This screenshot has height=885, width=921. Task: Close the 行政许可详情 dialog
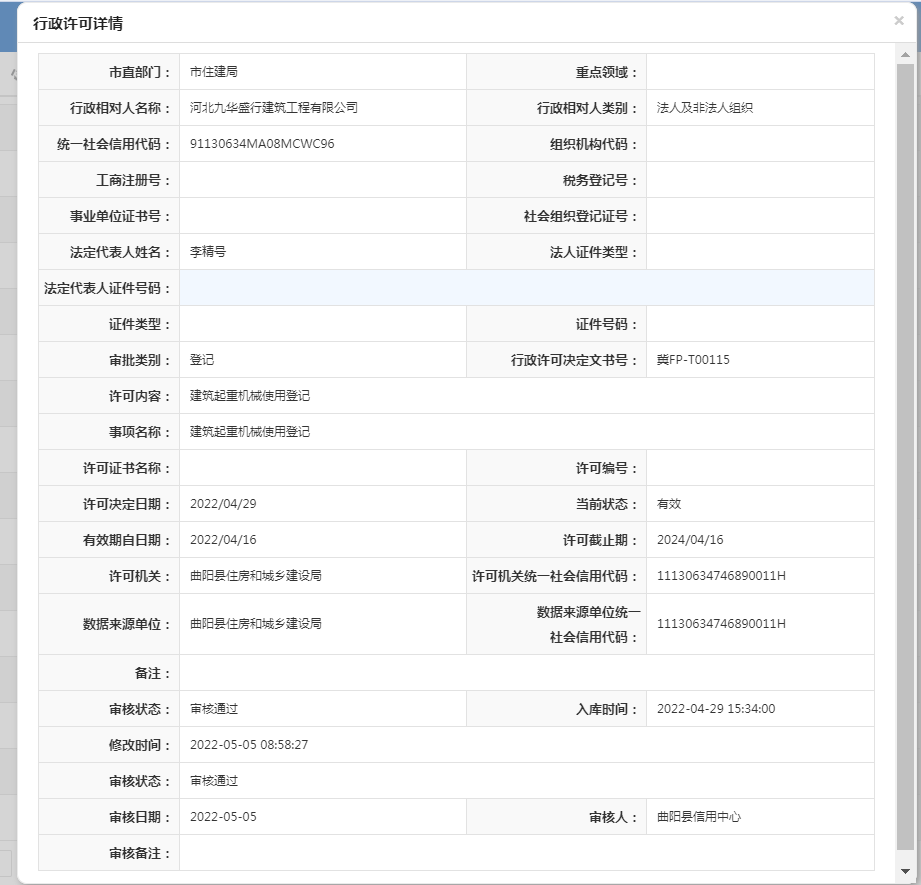click(899, 21)
